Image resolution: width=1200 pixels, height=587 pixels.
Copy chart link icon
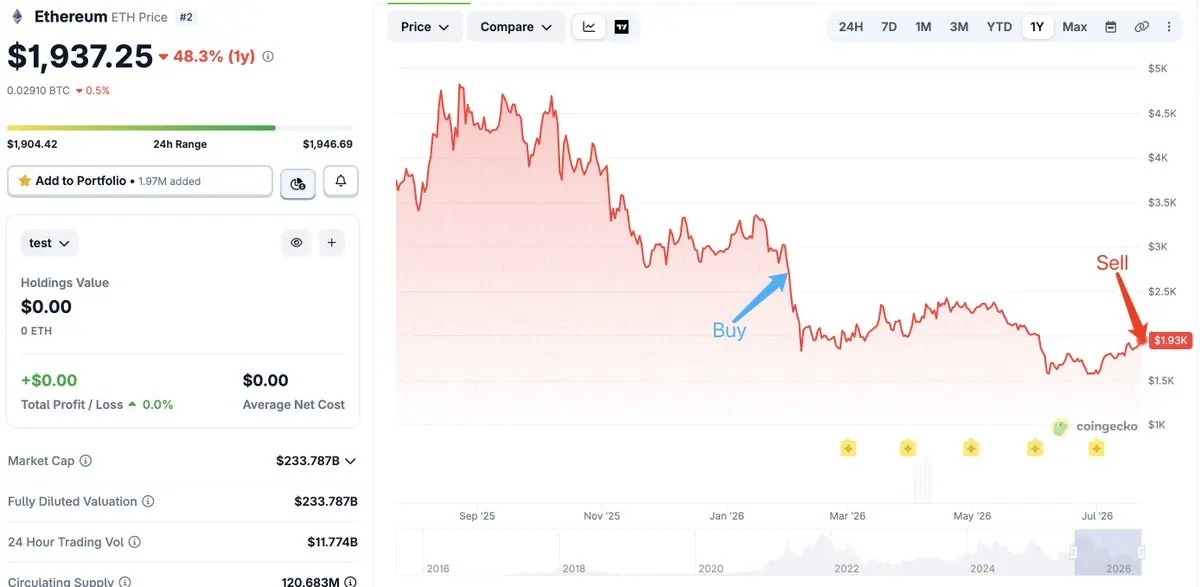(1141, 27)
